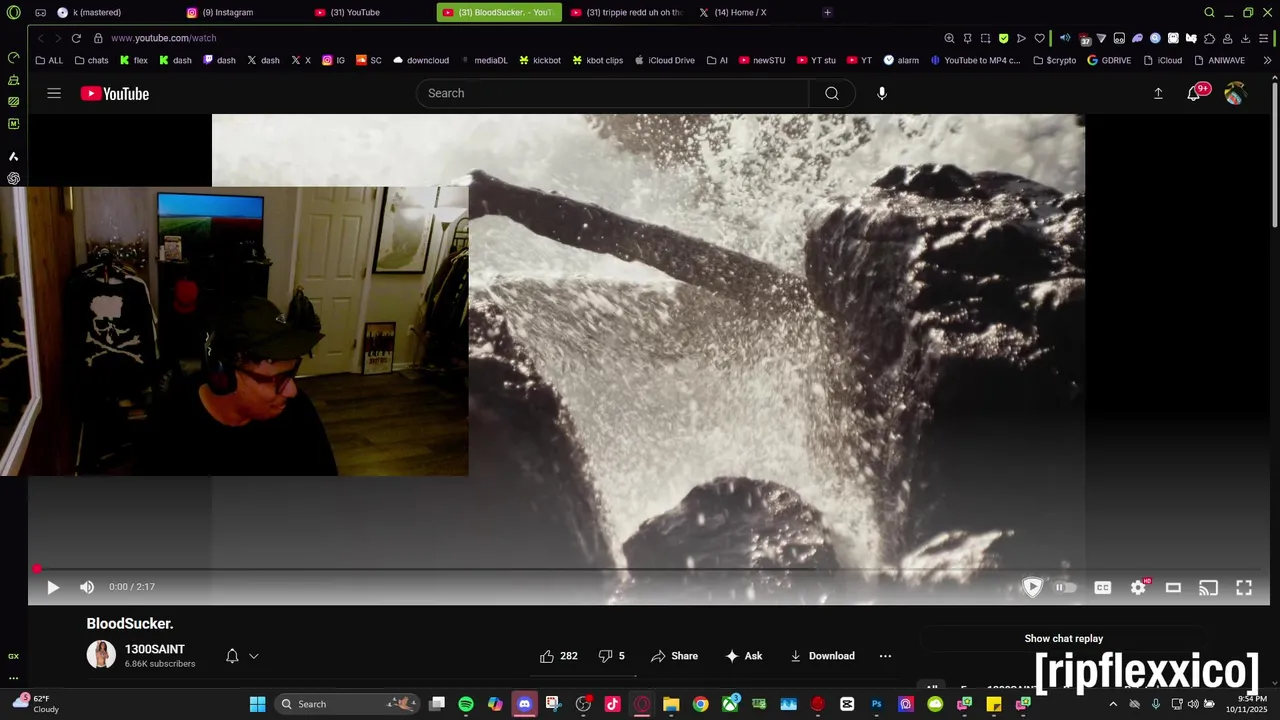Switch to Instagram browser tab
The image size is (1280, 720).
click(x=242, y=12)
